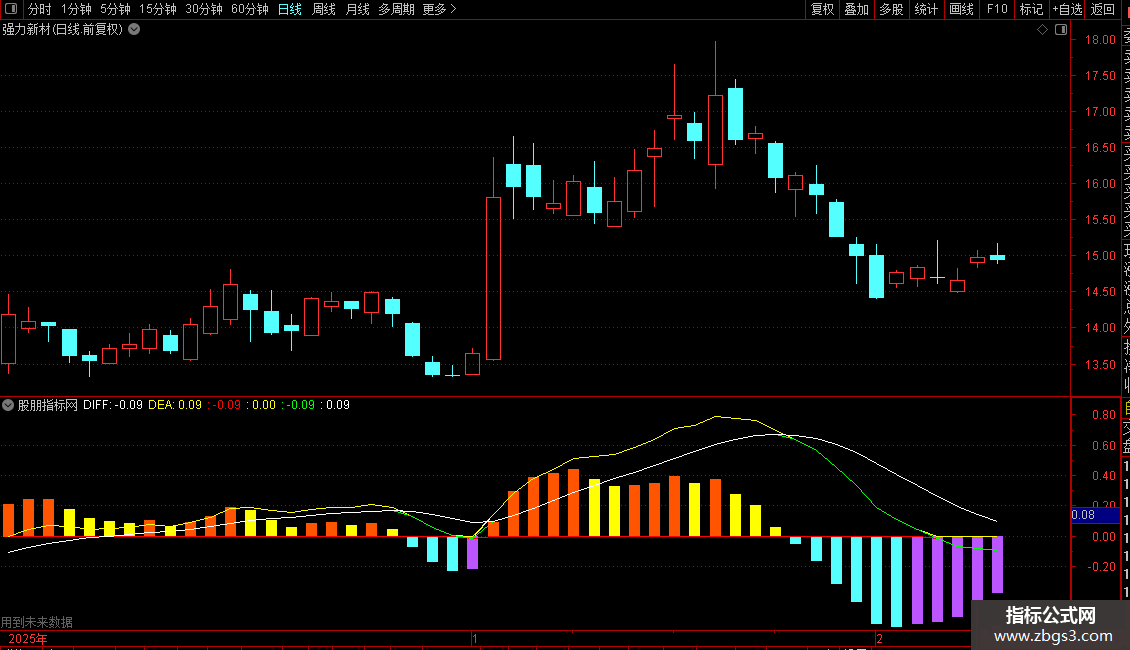
Task: Click the 2025年 label on the time axis
Action: coord(28,639)
